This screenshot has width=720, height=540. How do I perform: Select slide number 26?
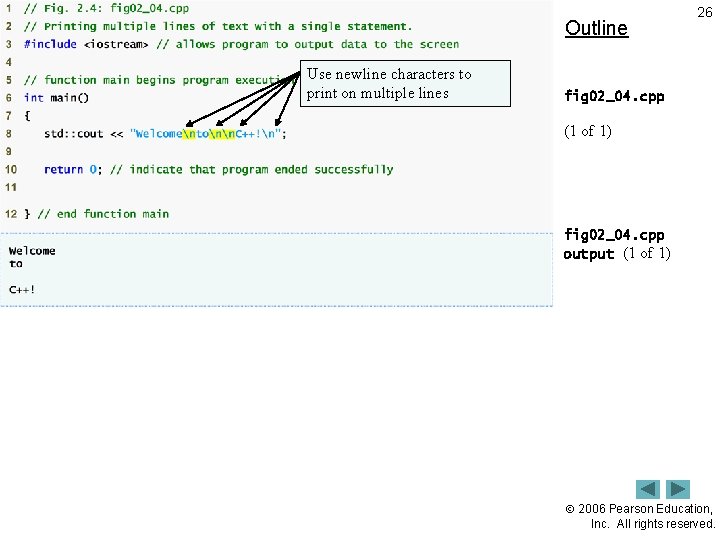704,12
